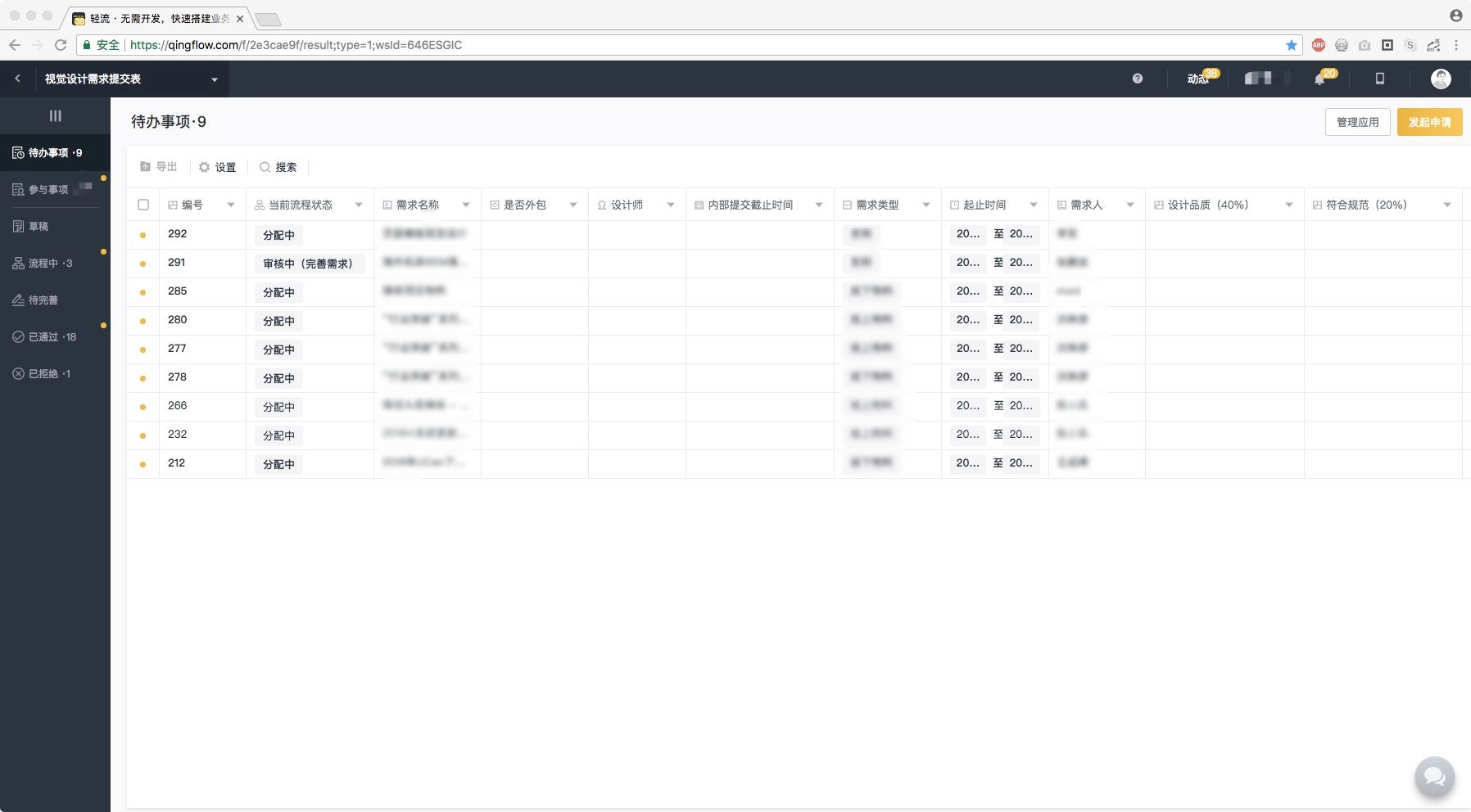Select 待办事项 ·9 sidebar item
This screenshot has width=1471, height=812.
(55, 152)
